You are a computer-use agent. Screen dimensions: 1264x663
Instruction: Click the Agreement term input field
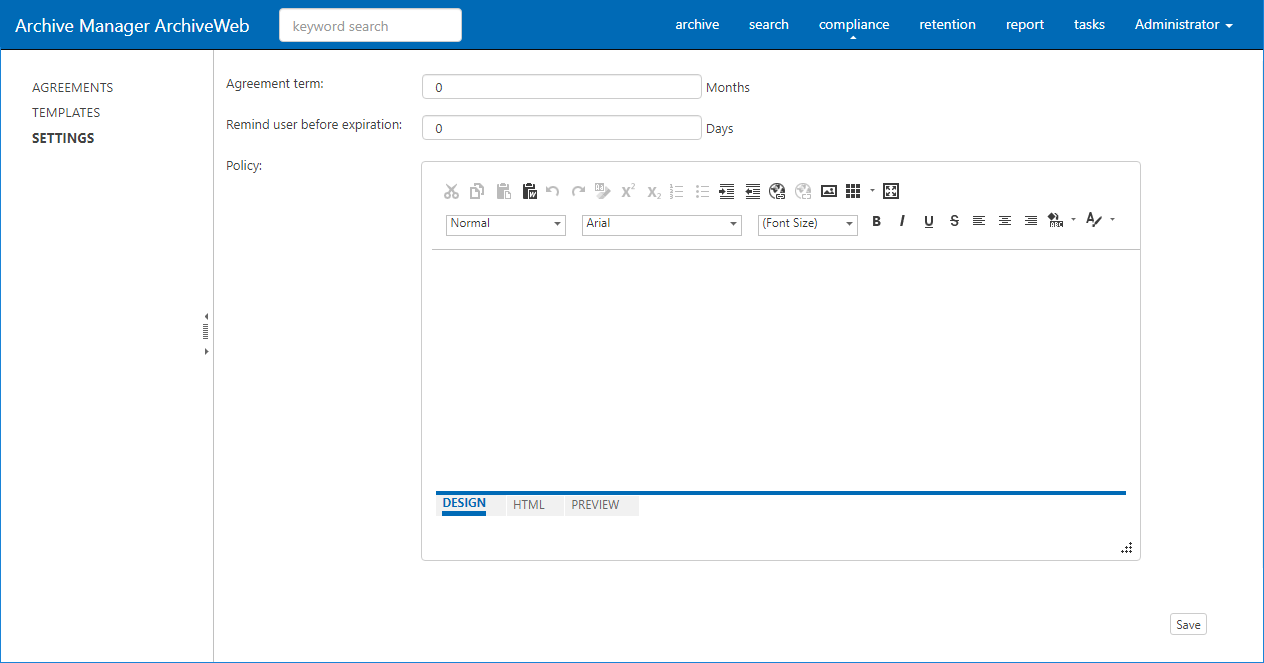[x=561, y=87]
